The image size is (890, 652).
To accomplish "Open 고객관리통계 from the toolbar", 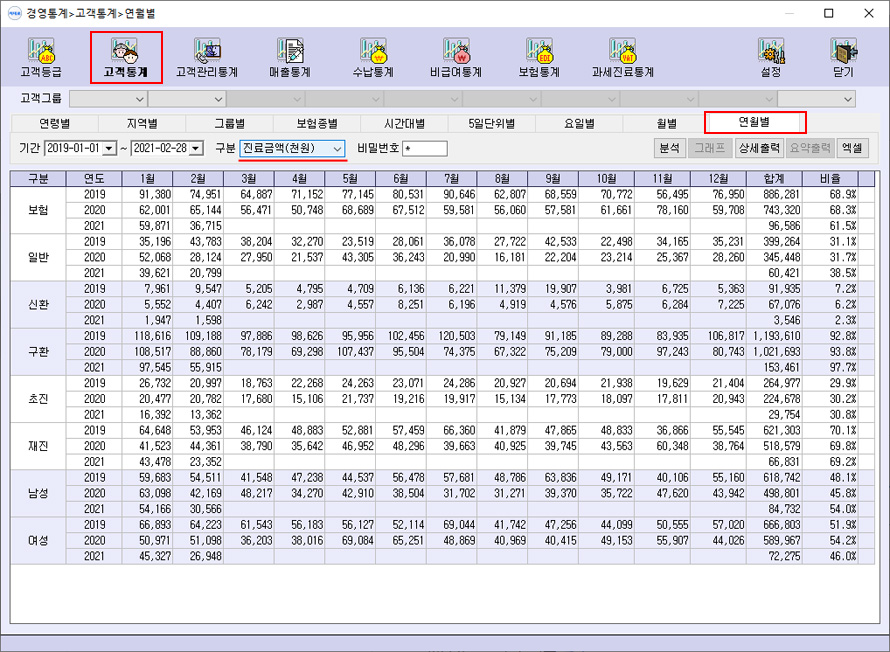I will pos(207,58).
